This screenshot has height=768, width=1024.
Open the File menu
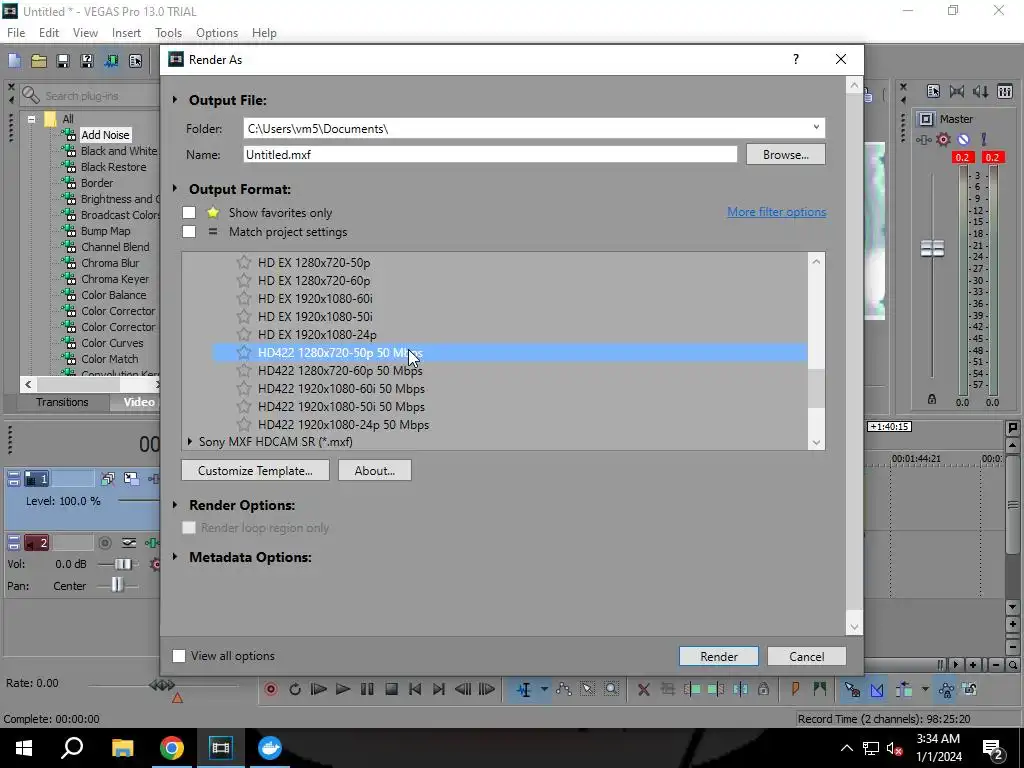pos(16,33)
